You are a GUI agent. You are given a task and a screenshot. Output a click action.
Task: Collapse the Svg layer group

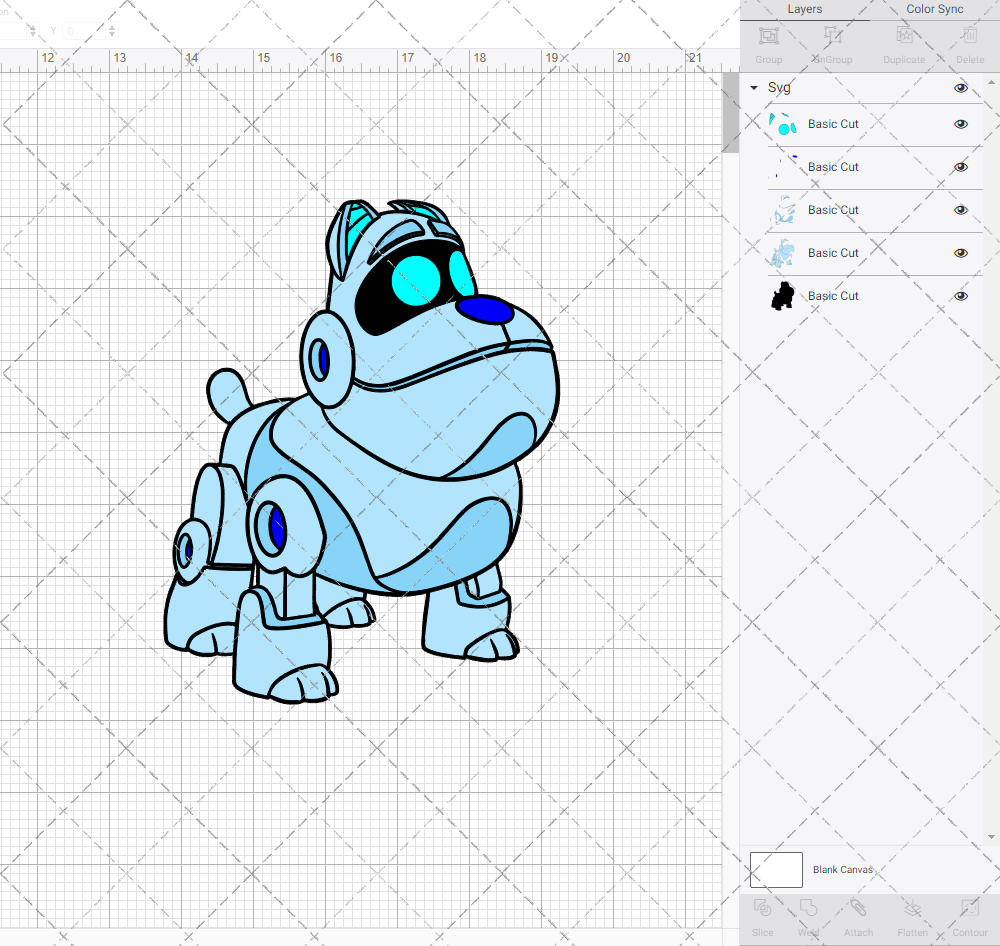click(x=754, y=88)
